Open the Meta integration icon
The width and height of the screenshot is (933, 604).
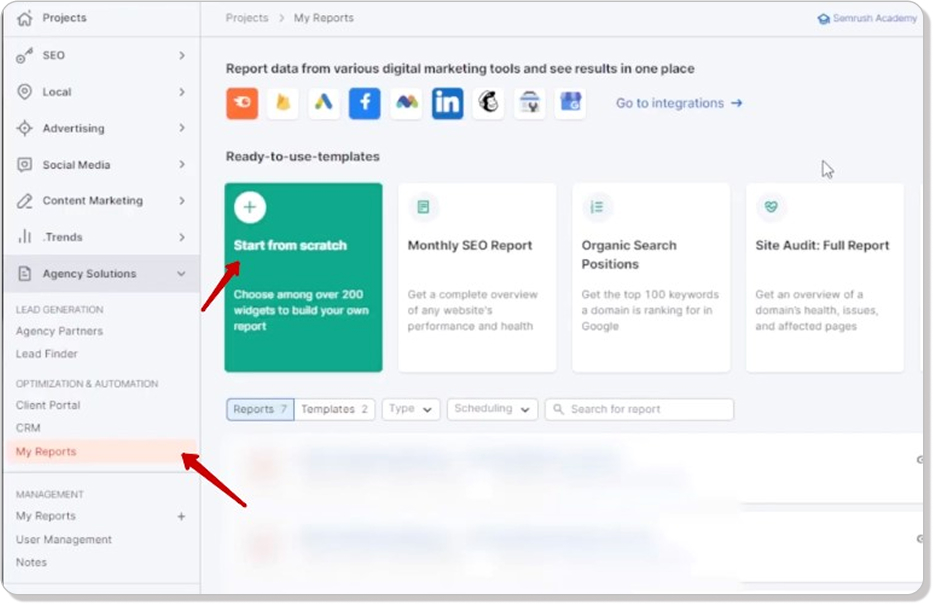point(406,103)
